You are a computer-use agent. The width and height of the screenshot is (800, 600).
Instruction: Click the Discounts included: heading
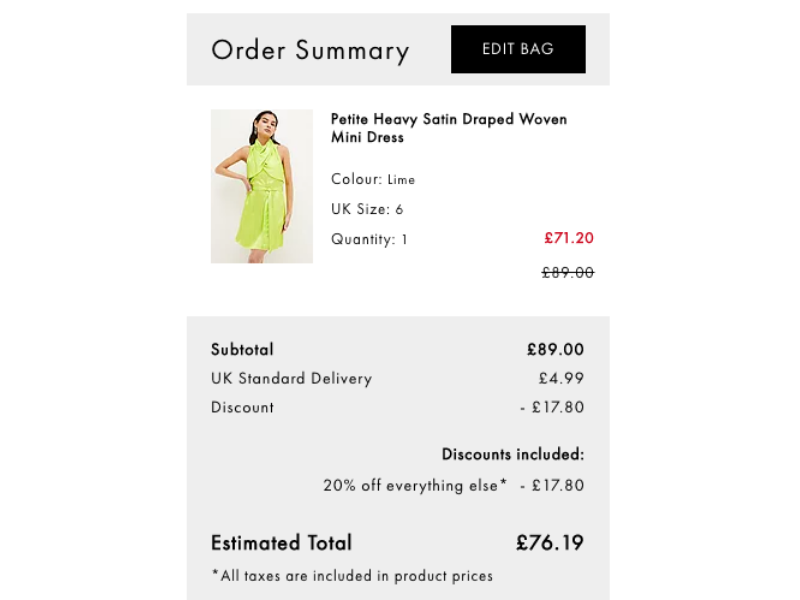click(513, 455)
